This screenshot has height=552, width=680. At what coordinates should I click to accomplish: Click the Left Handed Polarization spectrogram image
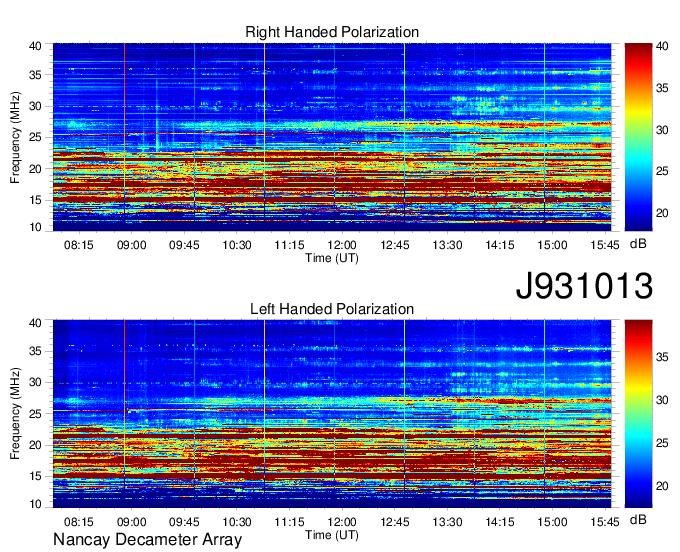pos(332,414)
